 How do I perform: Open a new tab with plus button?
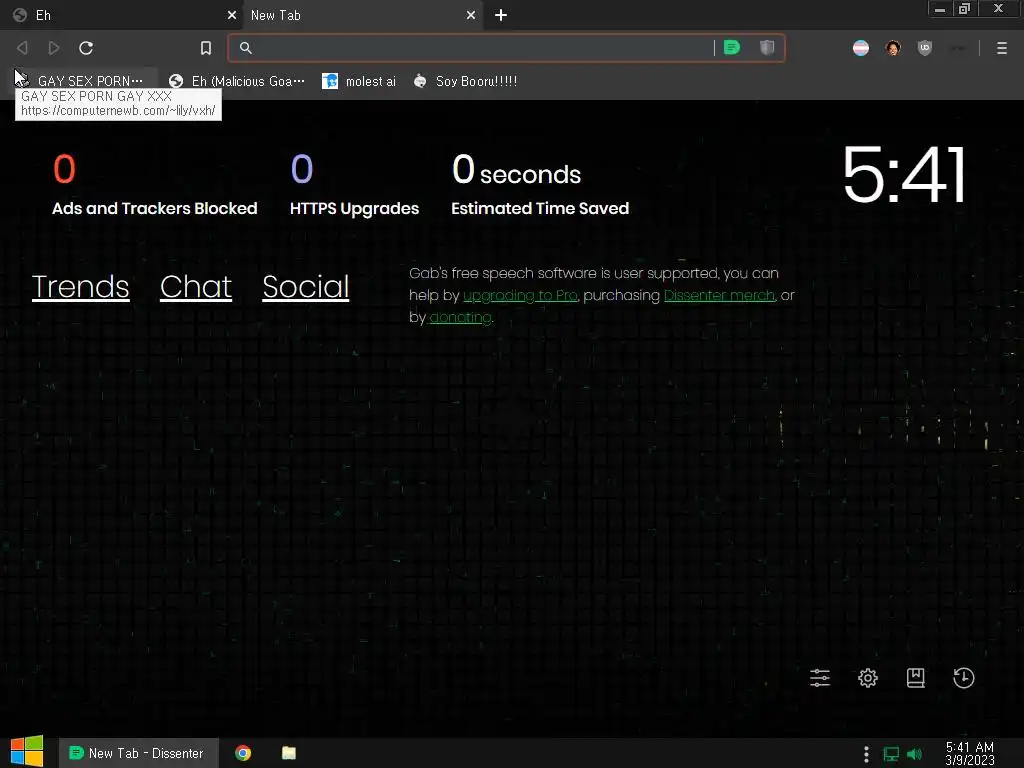click(501, 15)
